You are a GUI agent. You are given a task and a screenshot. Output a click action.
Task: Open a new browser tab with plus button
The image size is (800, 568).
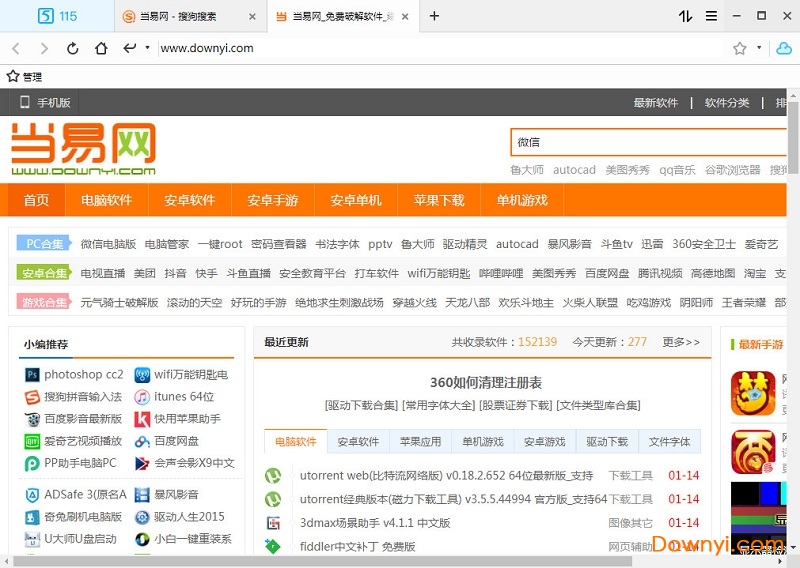pos(434,16)
